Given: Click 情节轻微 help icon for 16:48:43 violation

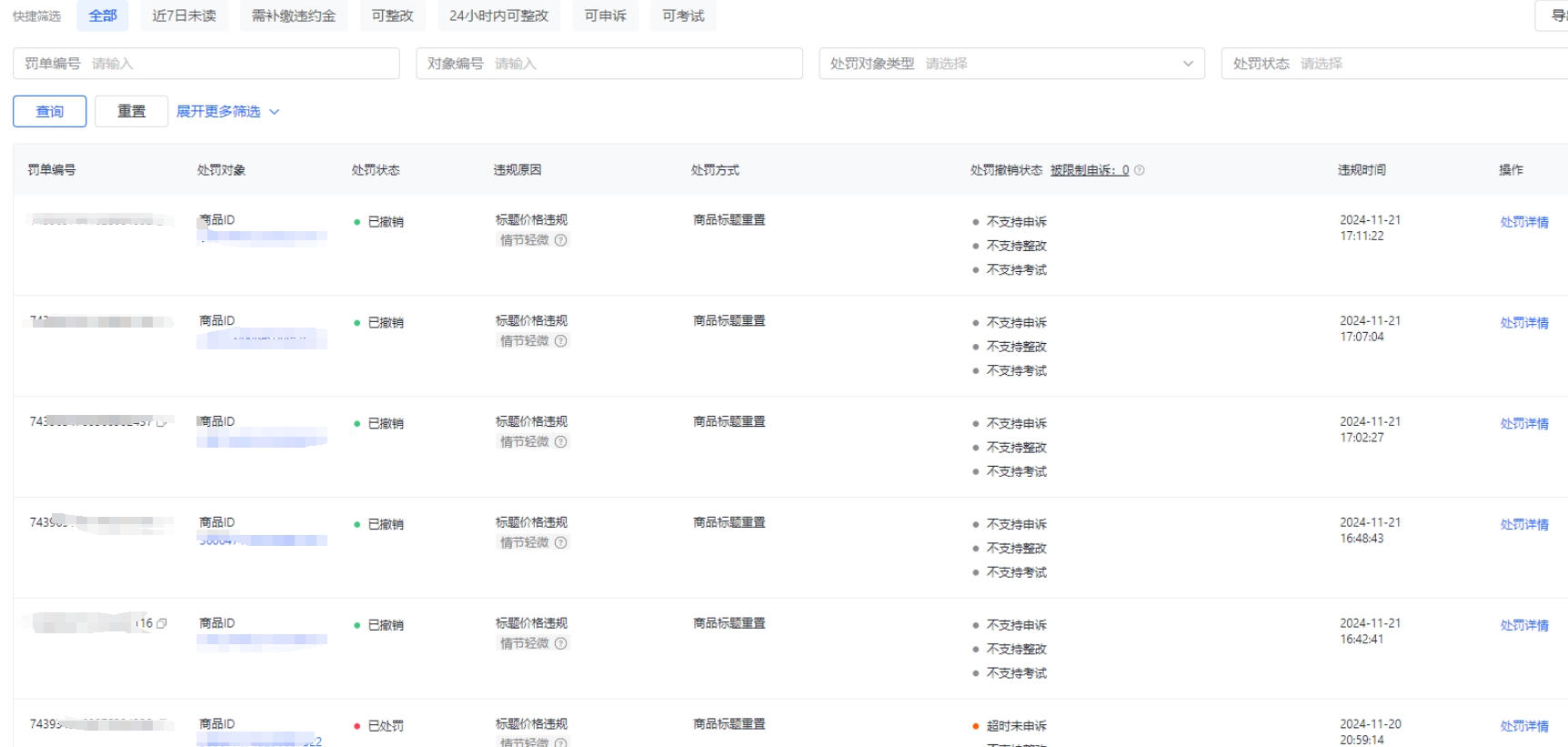Looking at the screenshot, I should (561, 543).
